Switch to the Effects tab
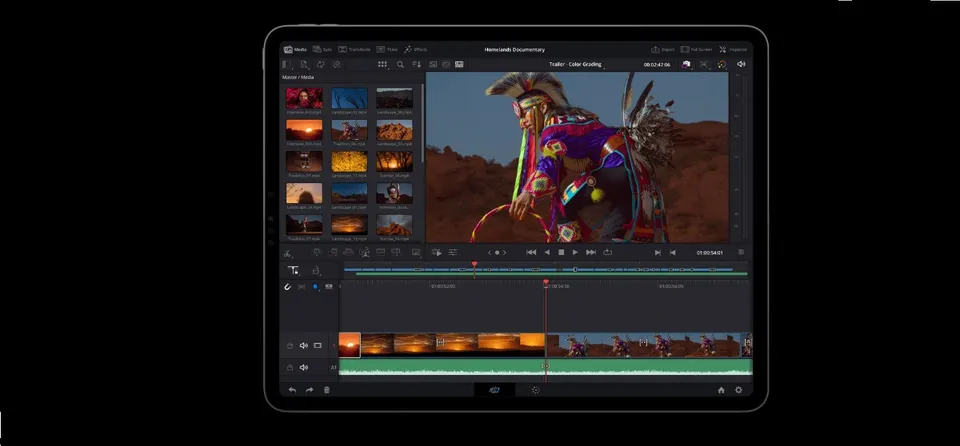 click(x=415, y=50)
